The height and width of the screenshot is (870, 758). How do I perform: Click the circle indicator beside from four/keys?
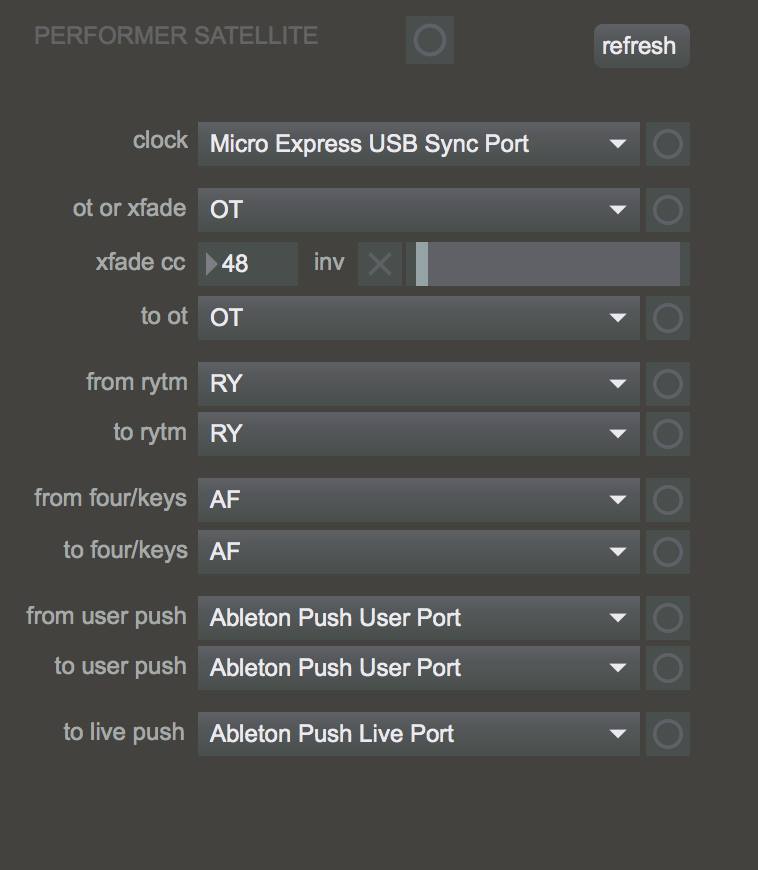pos(667,499)
